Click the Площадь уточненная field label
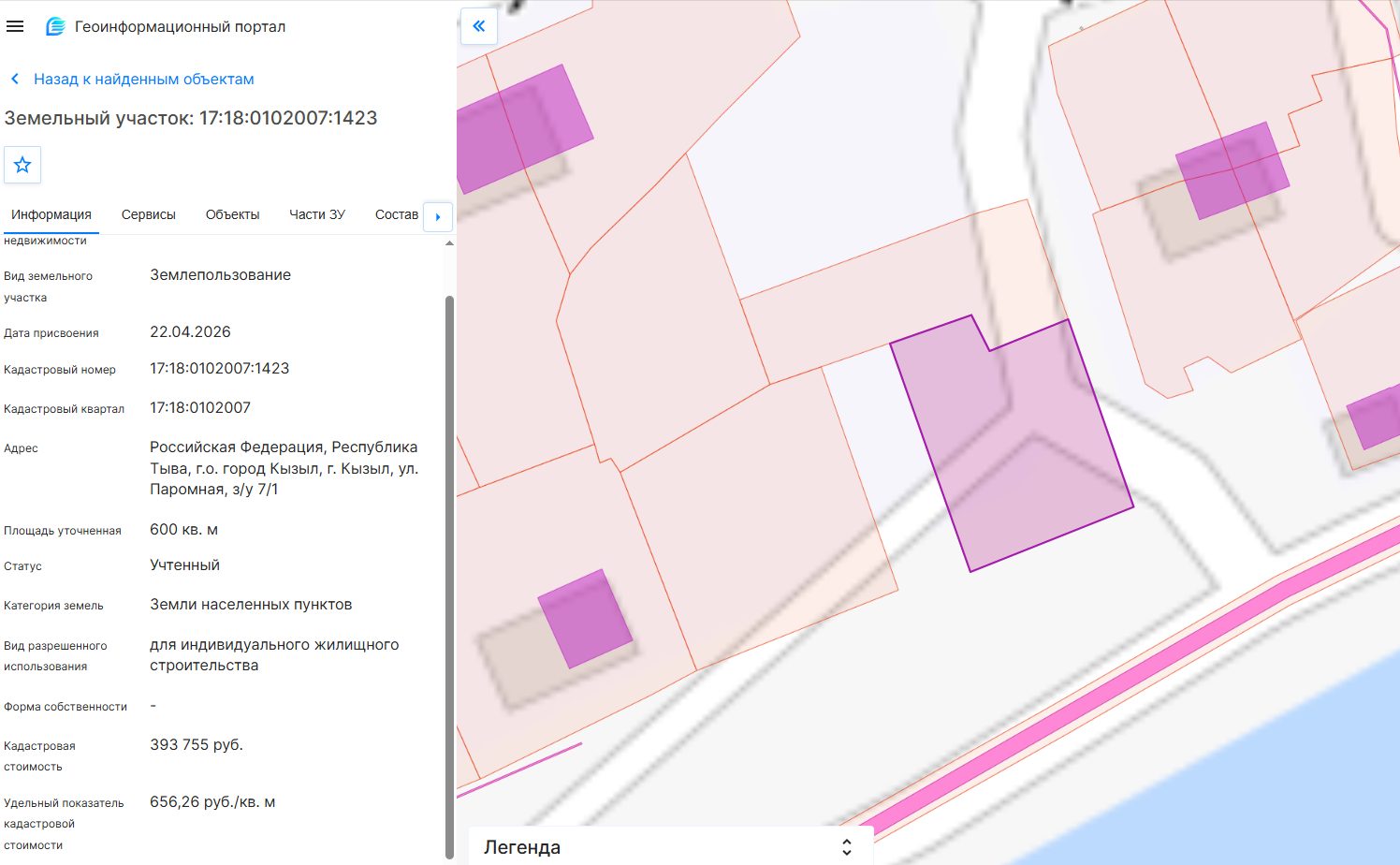 point(63,531)
